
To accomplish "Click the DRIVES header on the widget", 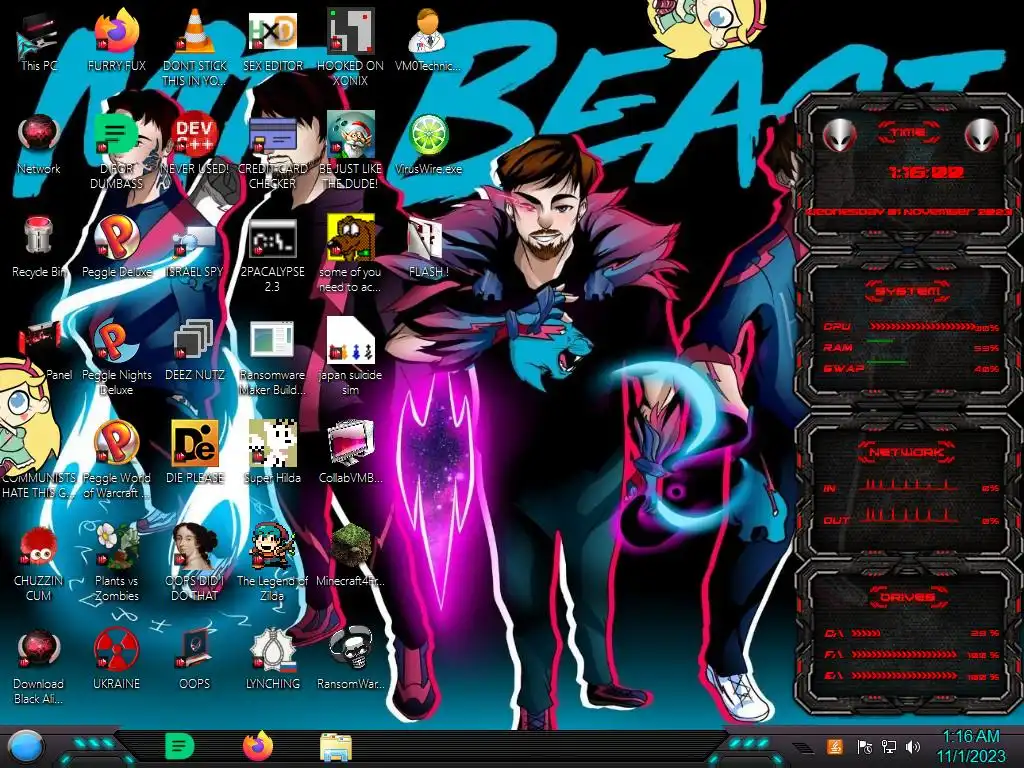I will [x=907, y=597].
